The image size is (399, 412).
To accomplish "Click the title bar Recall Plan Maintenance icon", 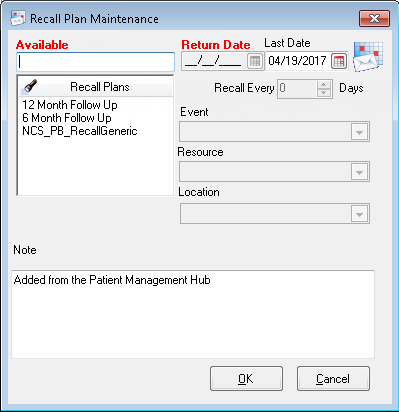I will tap(18, 19).
